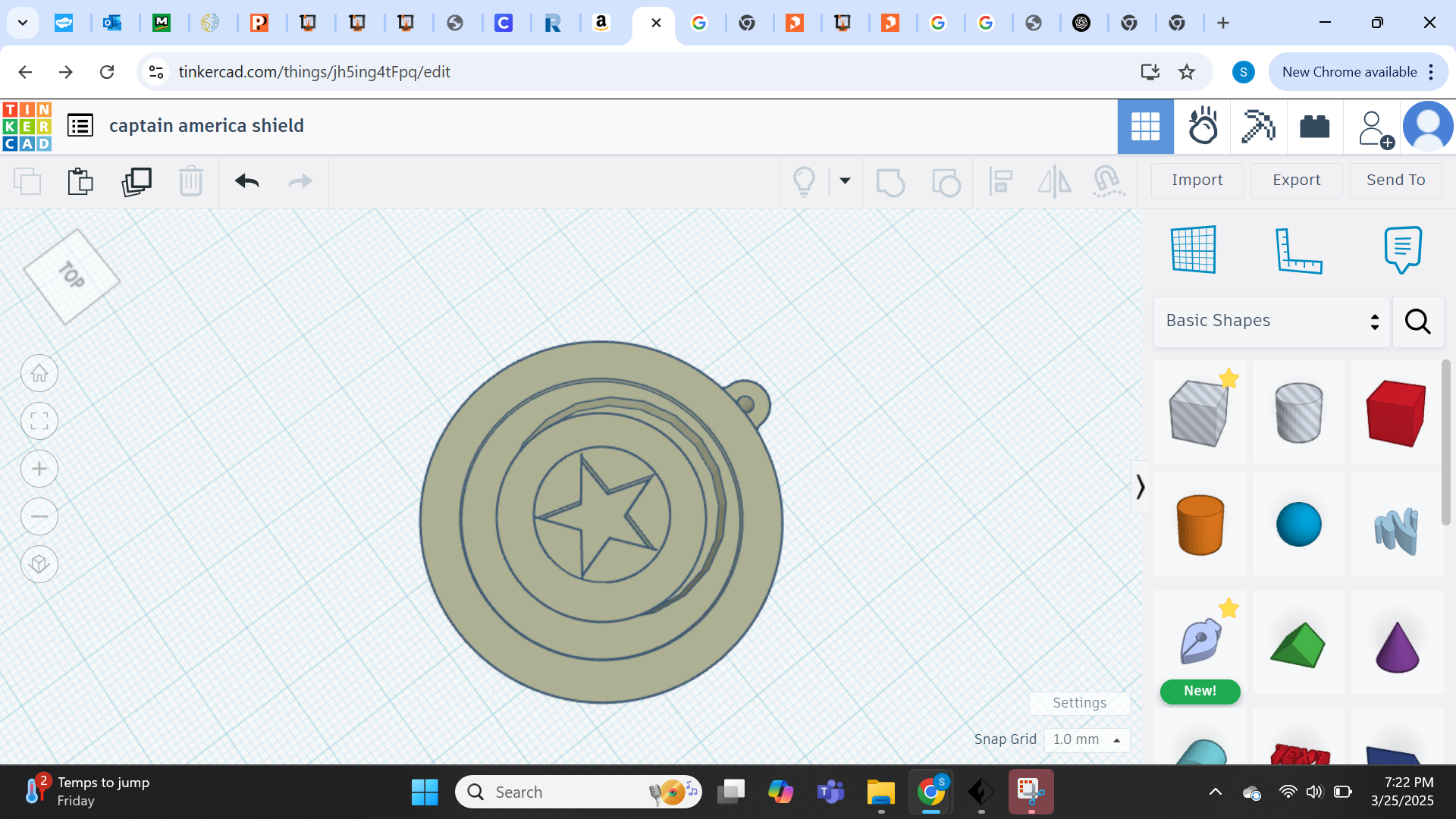
Task: Pick the red Box shape
Action: [x=1396, y=413]
